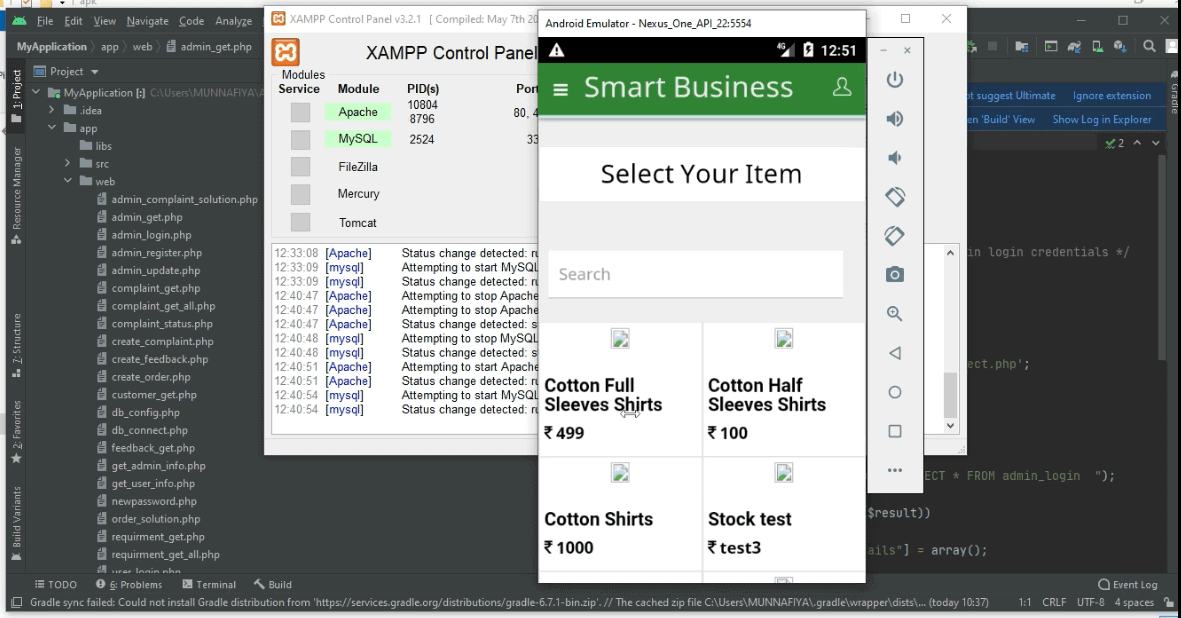The image size is (1181, 618).
Task: Click the Search field in Smart Business app
Action: [x=695, y=274]
